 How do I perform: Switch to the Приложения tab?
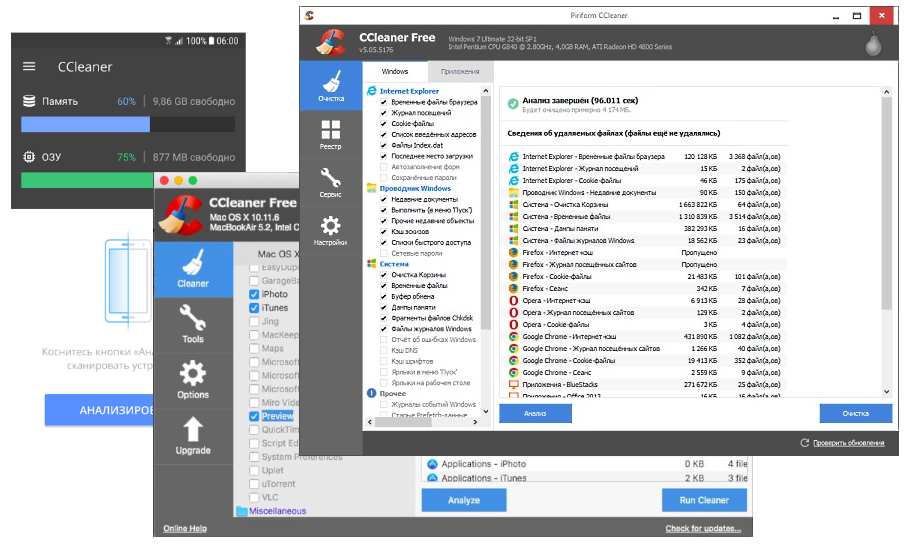pyautogui.click(x=460, y=72)
